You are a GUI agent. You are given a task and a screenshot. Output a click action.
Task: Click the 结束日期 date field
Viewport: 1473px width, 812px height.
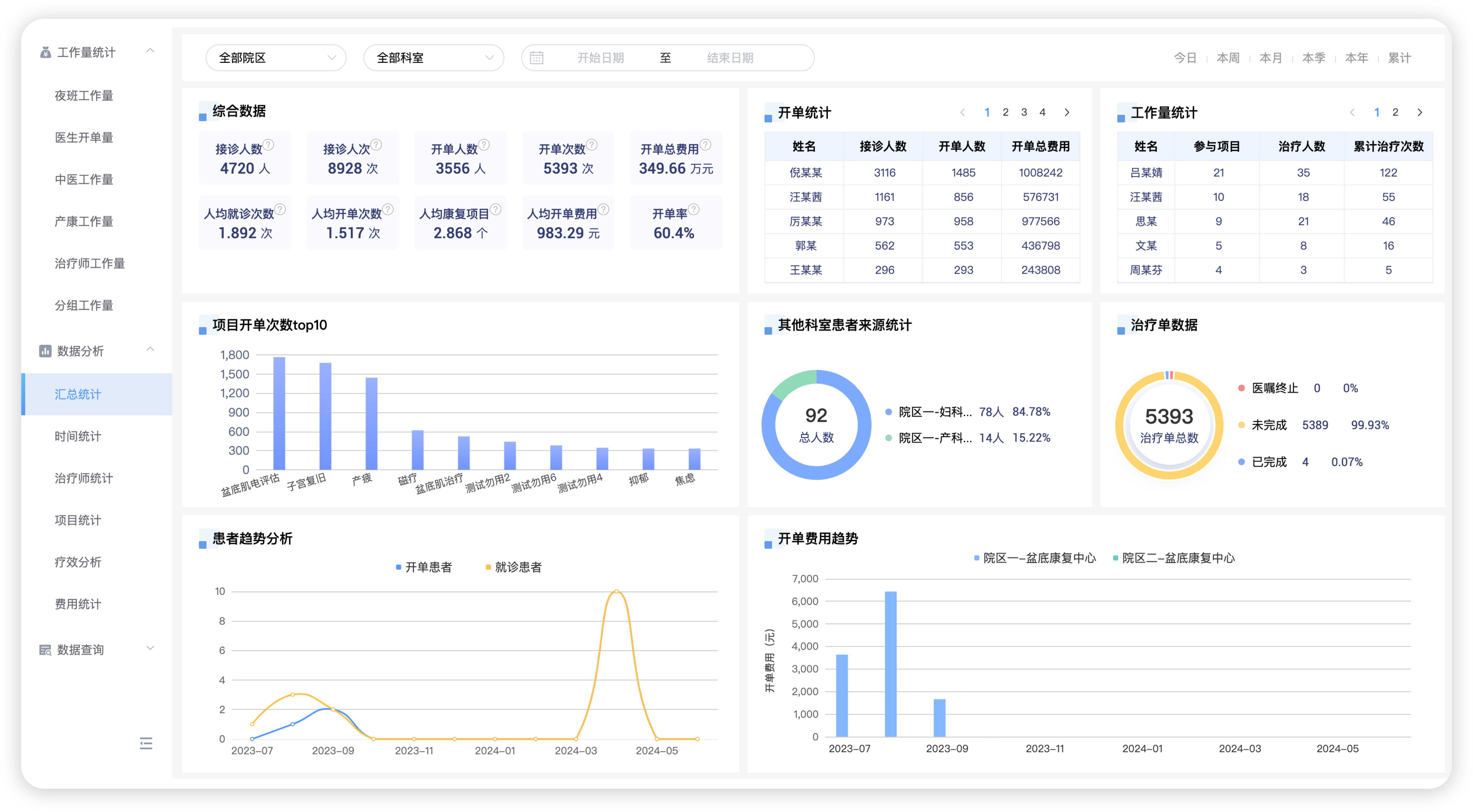click(730, 58)
